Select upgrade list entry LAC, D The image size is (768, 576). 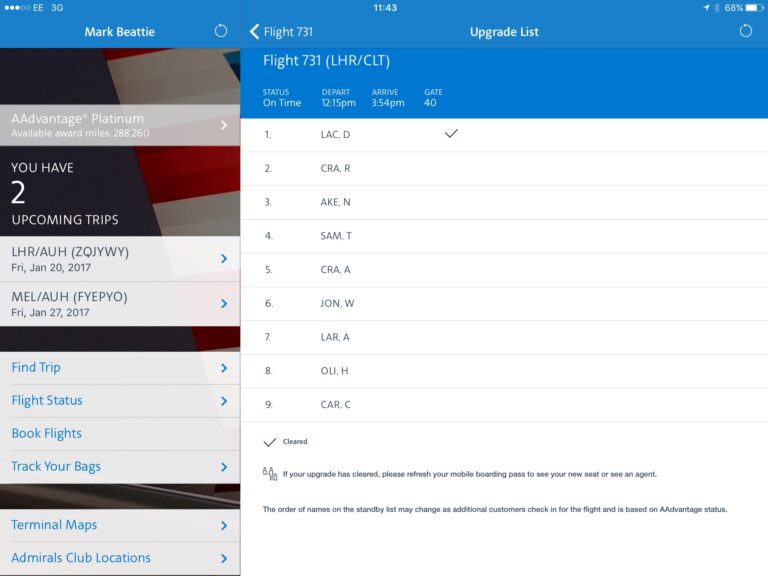tap(504, 135)
